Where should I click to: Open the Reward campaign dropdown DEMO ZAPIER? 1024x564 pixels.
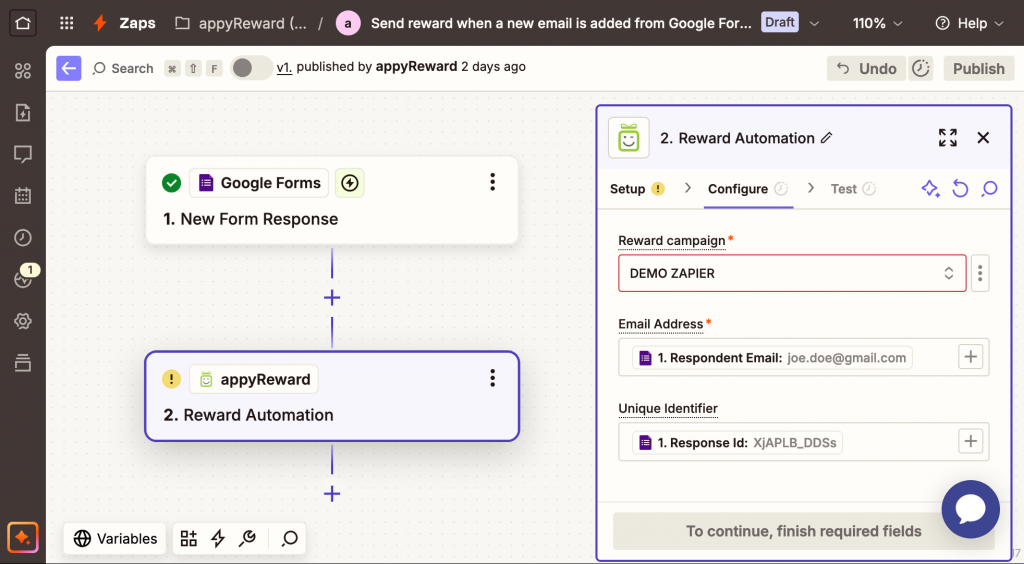point(792,273)
